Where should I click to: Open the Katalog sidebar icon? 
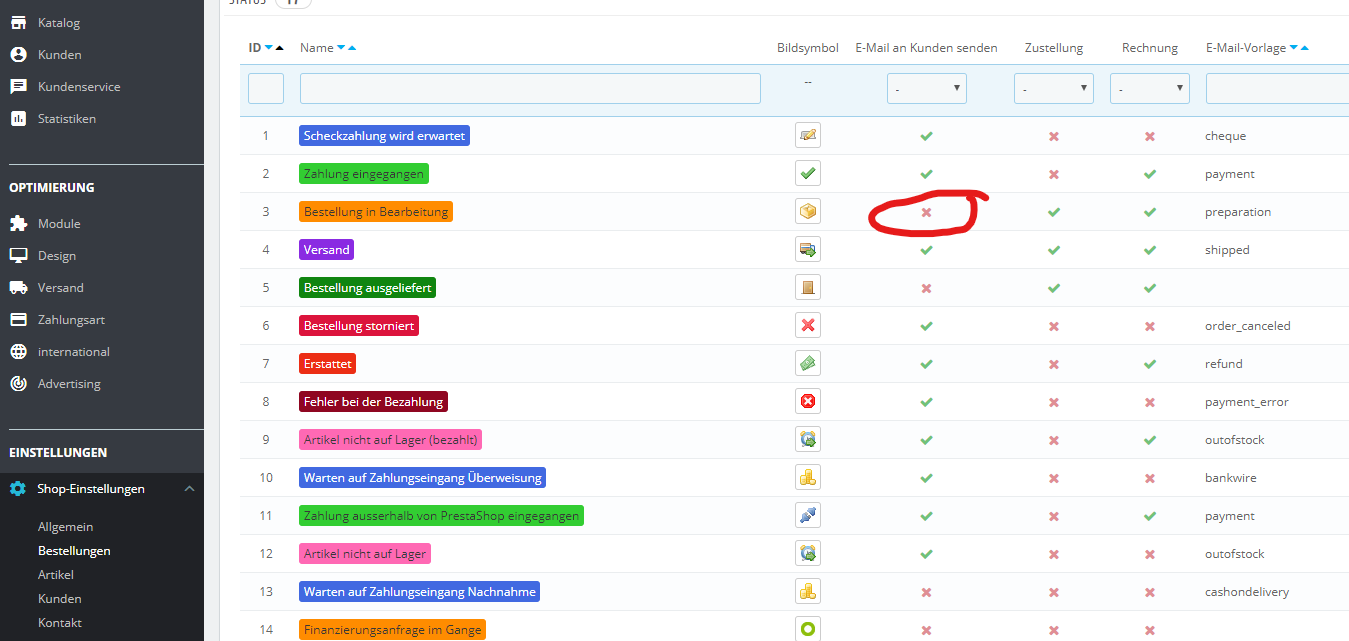(18, 23)
